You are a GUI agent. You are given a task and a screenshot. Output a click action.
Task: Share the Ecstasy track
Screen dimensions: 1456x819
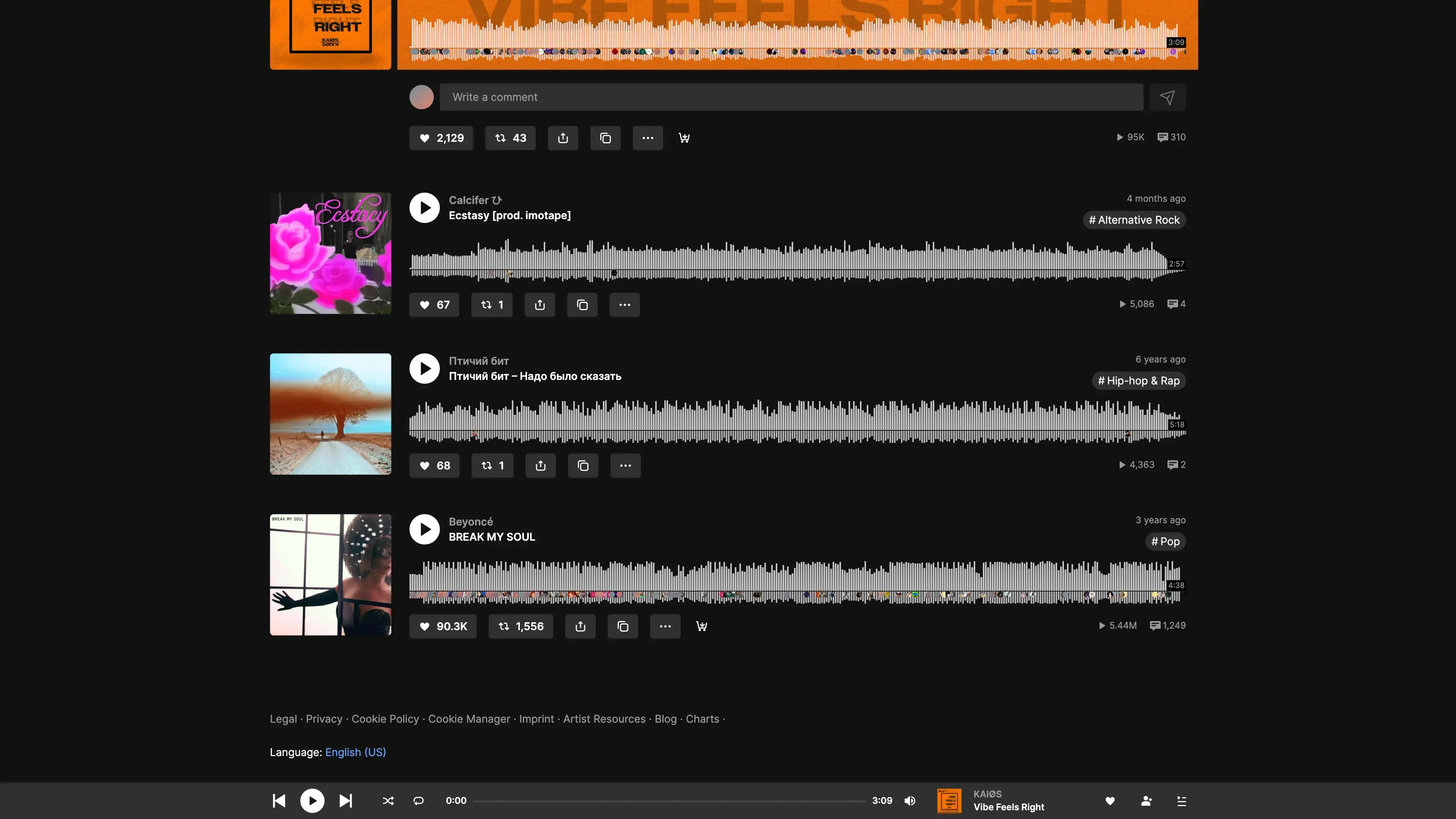click(x=540, y=305)
